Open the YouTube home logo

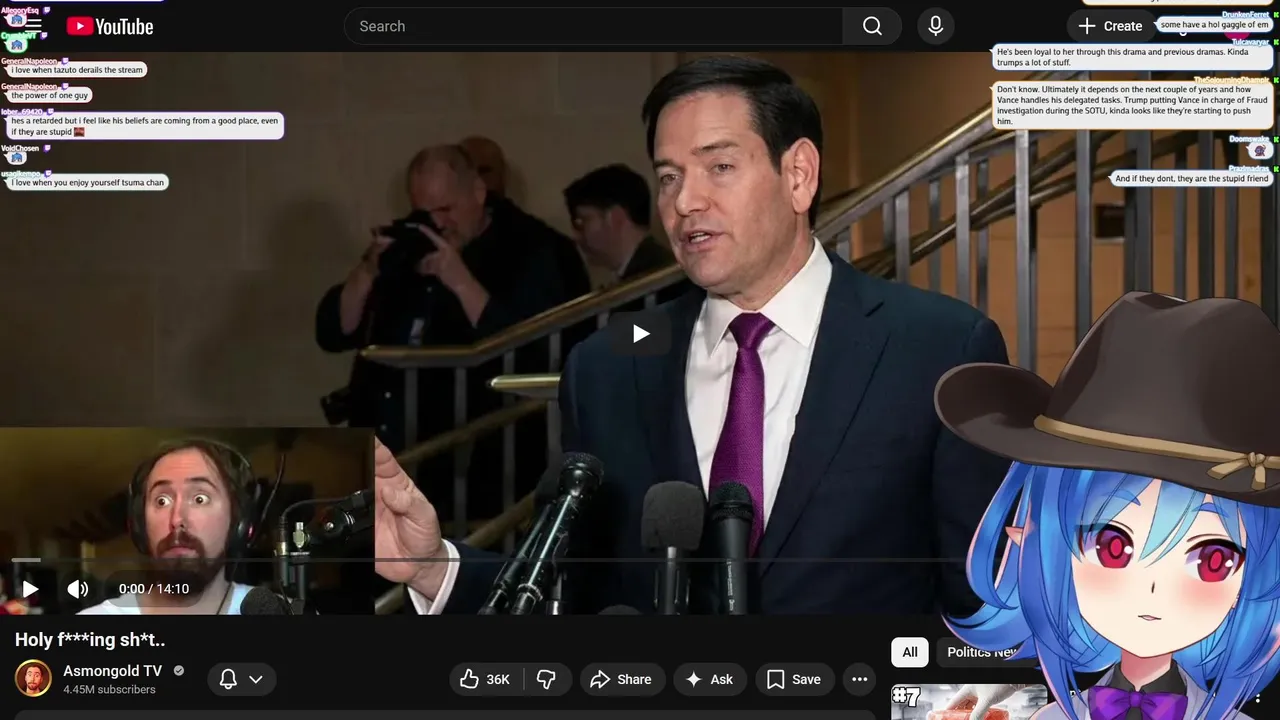[x=110, y=27]
